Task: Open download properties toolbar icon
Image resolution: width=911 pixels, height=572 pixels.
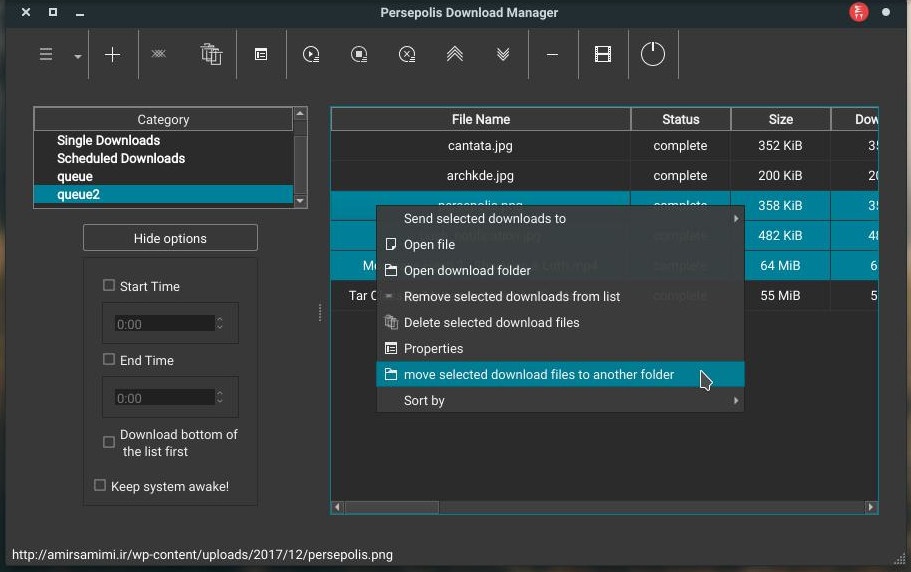Action: pyautogui.click(x=261, y=55)
